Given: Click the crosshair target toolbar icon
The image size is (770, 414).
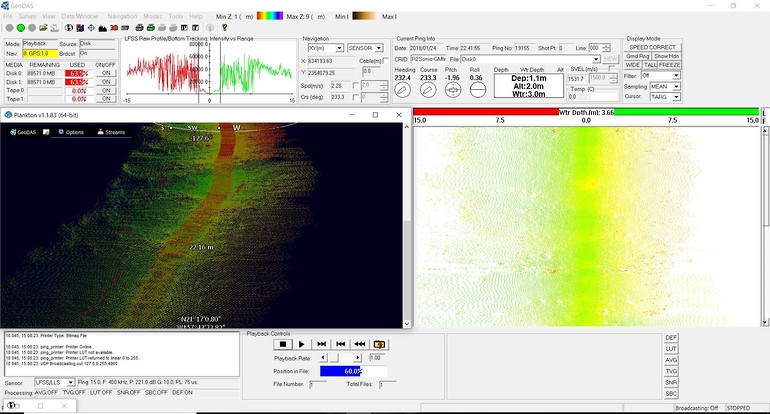Looking at the screenshot, I should pyautogui.click(x=91, y=28).
